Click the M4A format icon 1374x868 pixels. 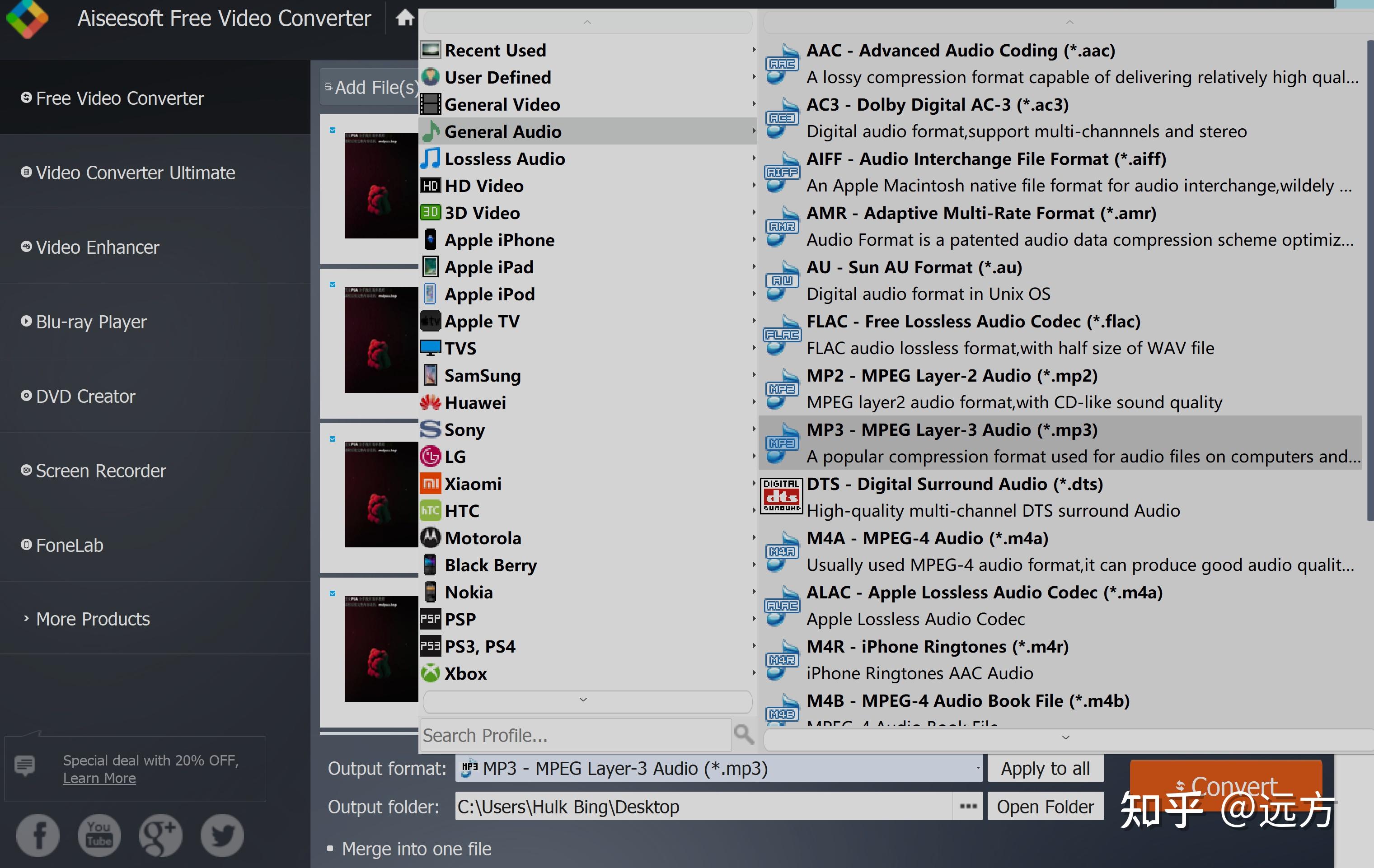[782, 551]
